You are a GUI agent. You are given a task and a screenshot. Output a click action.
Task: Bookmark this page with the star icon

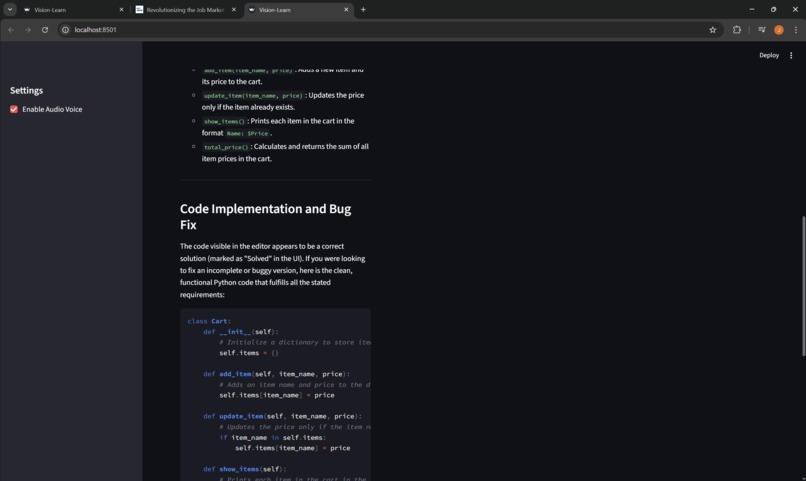point(712,30)
